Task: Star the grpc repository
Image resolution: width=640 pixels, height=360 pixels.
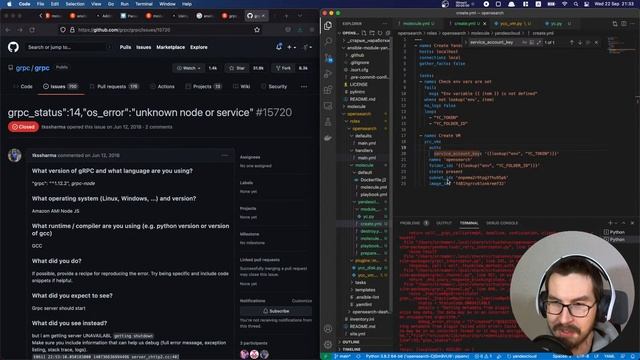Action: tap(237, 68)
